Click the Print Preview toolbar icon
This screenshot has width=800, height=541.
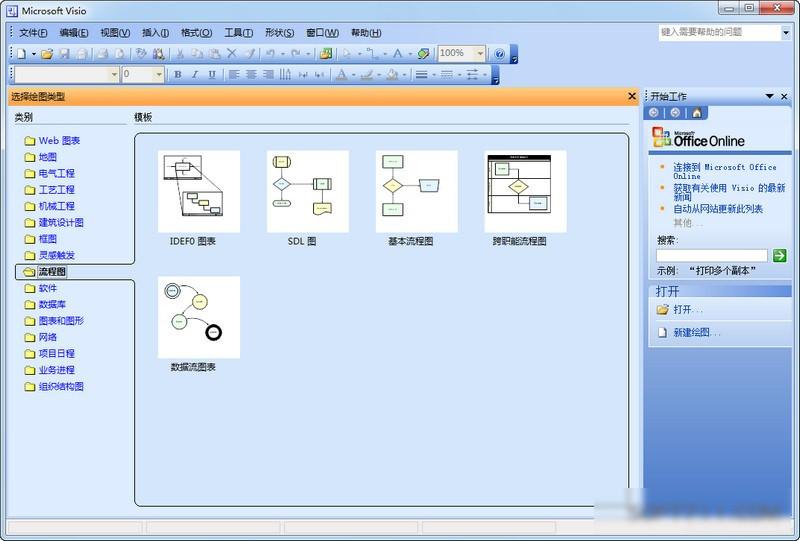(x=119, y=54)
